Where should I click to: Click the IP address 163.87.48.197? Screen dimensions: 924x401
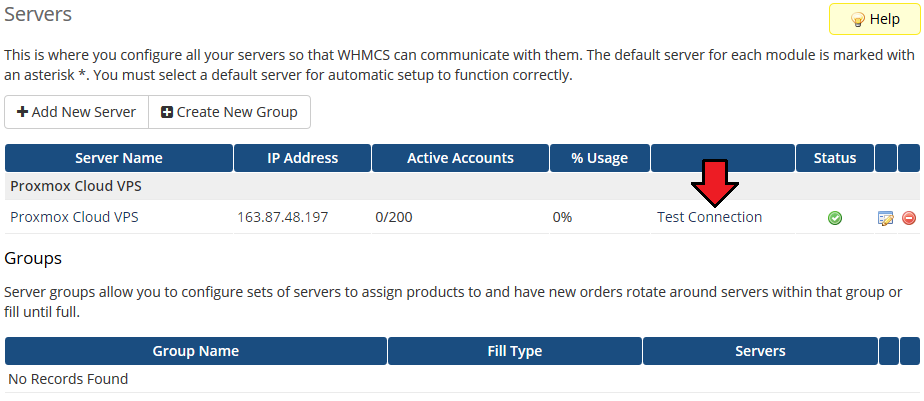(282, 217)
